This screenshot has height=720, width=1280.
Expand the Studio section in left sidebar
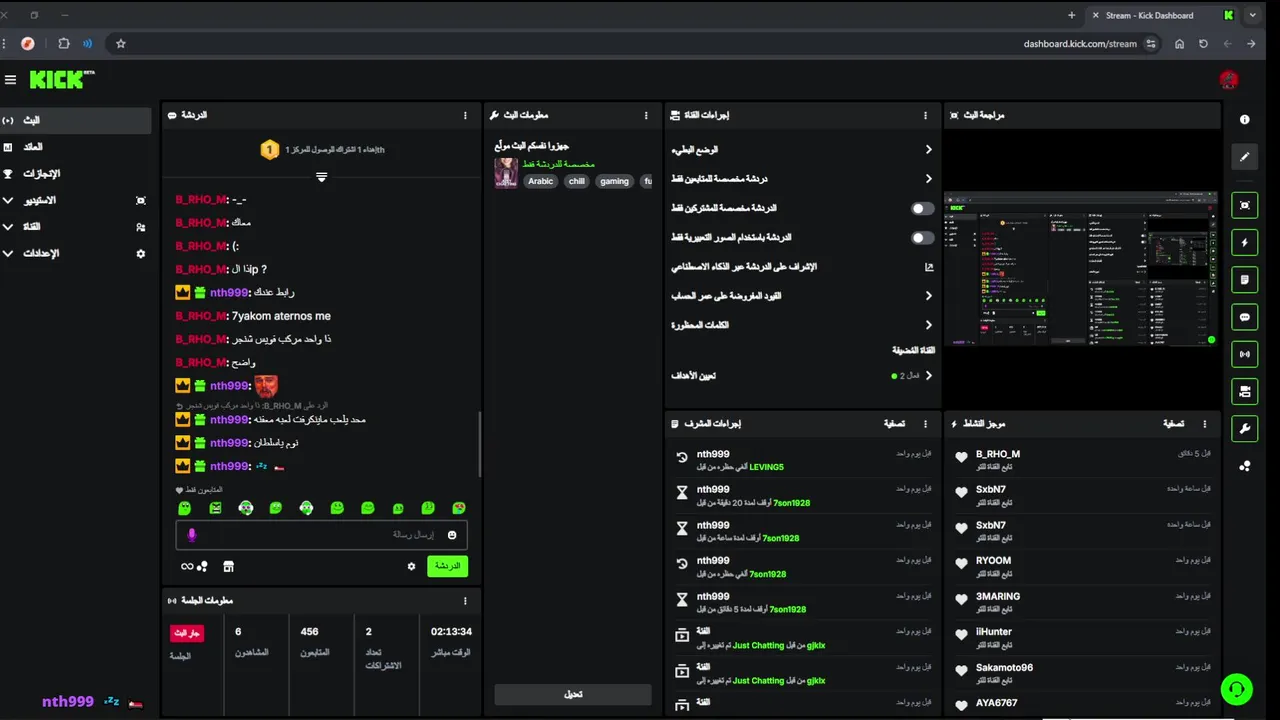pos(75,200)
